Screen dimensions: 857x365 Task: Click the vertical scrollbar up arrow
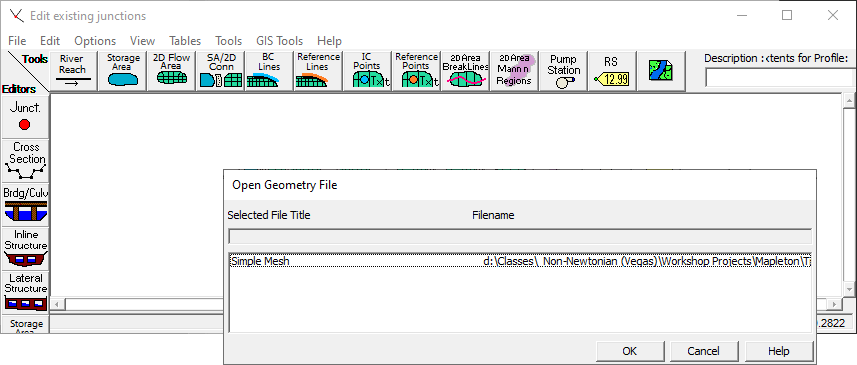[x=849, y=101]
